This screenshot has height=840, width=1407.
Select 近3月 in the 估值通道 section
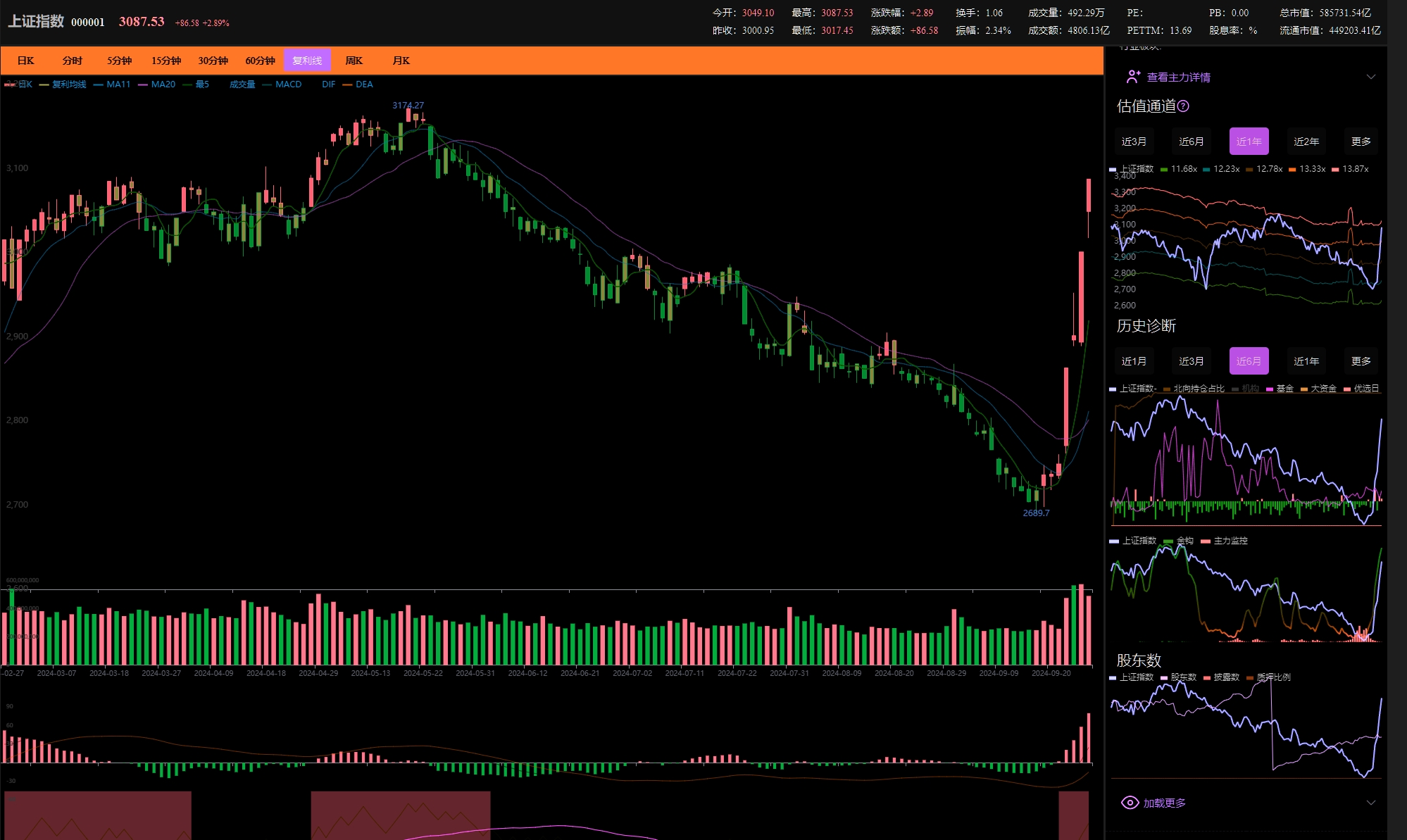tap(1134, 142)
